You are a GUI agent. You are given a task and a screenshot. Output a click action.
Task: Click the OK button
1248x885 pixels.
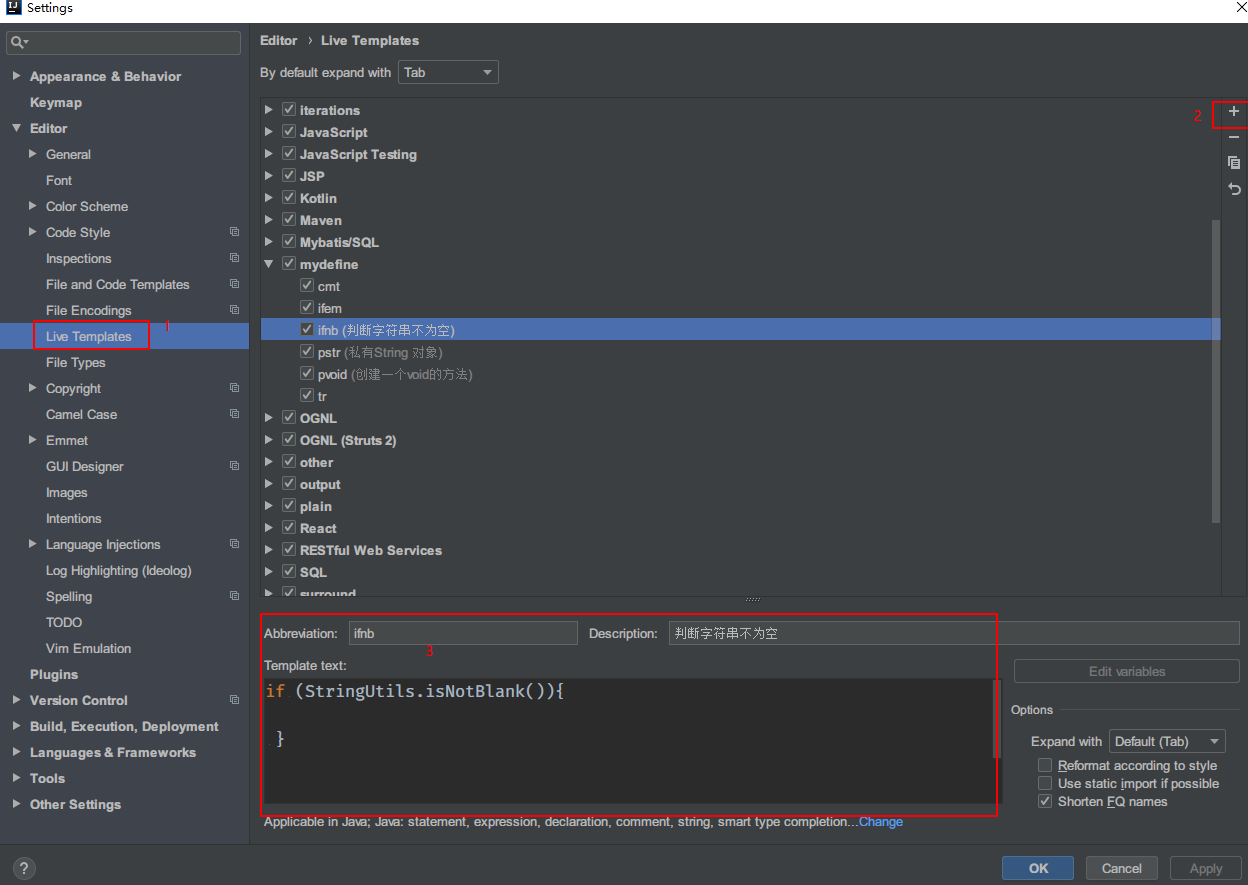click(x=1038, y=868)
